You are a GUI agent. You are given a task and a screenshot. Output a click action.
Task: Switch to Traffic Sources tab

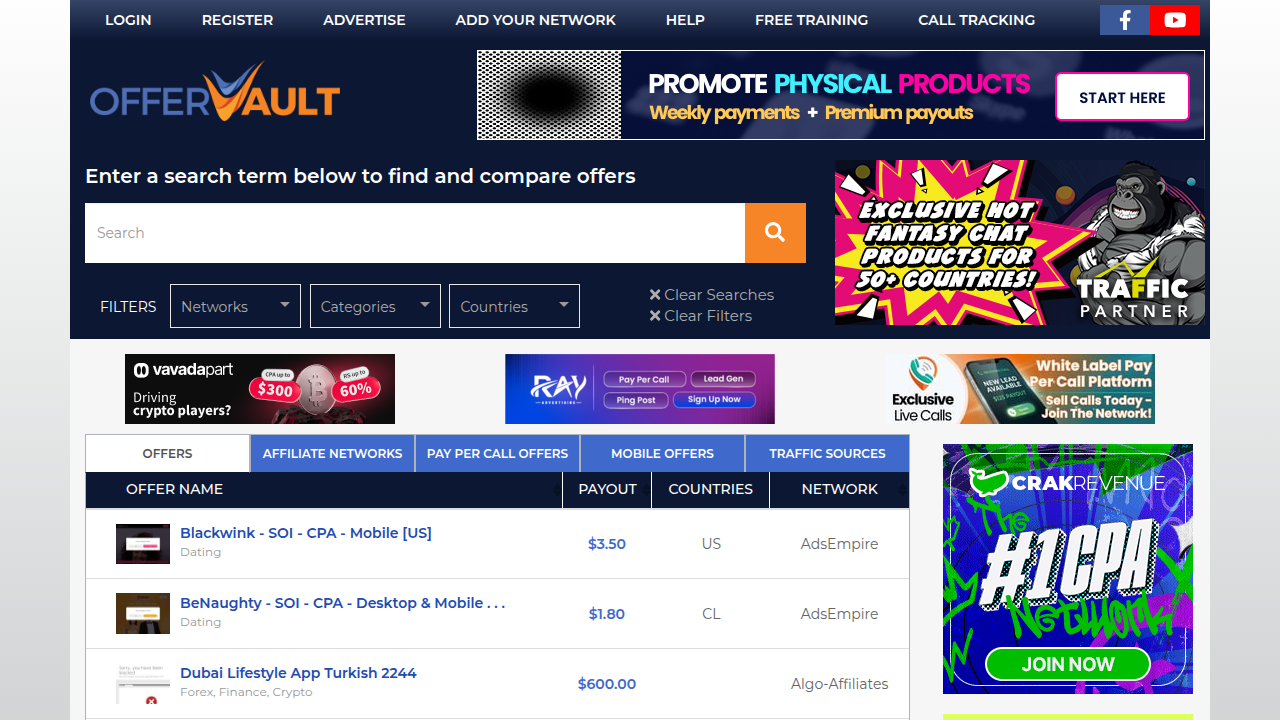pyautogui.click(x=827, y=453)
